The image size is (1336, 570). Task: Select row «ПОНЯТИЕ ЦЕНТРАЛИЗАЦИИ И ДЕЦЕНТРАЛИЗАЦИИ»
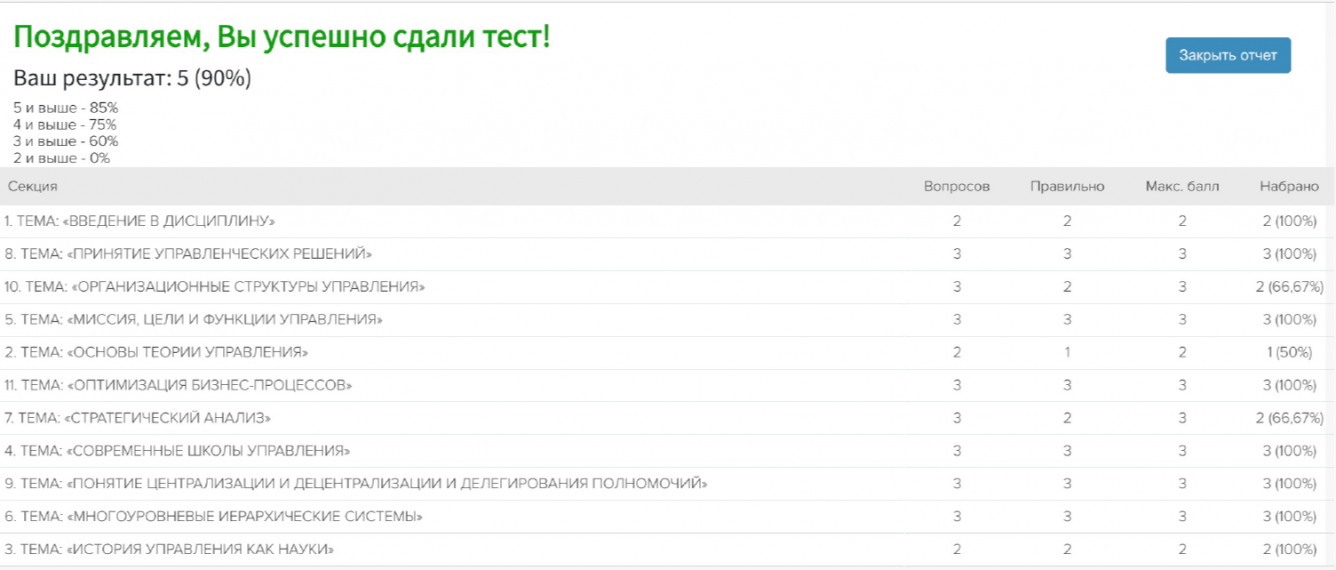coord(668,484)
